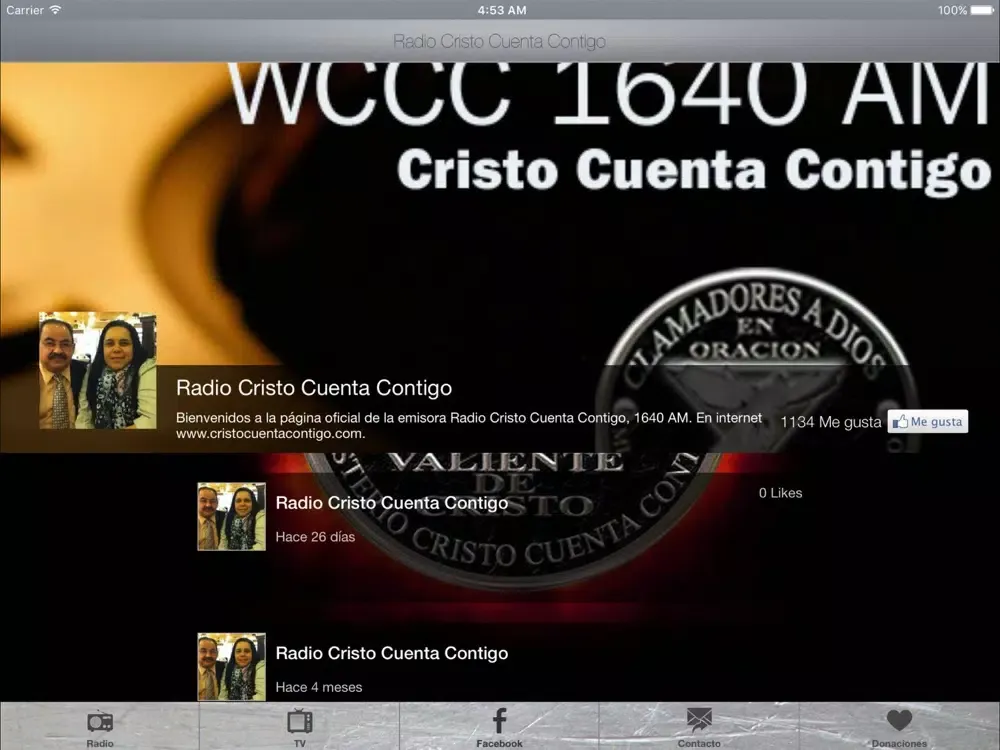1000x750 pixels.
Task: Tap the Wi-Fi status icon
Action: click(55, 10)
